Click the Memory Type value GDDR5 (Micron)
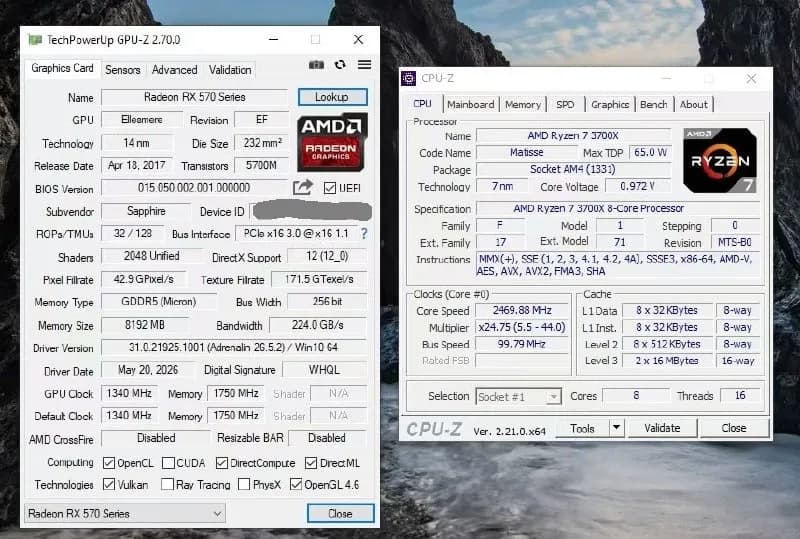 coord(159,302)
